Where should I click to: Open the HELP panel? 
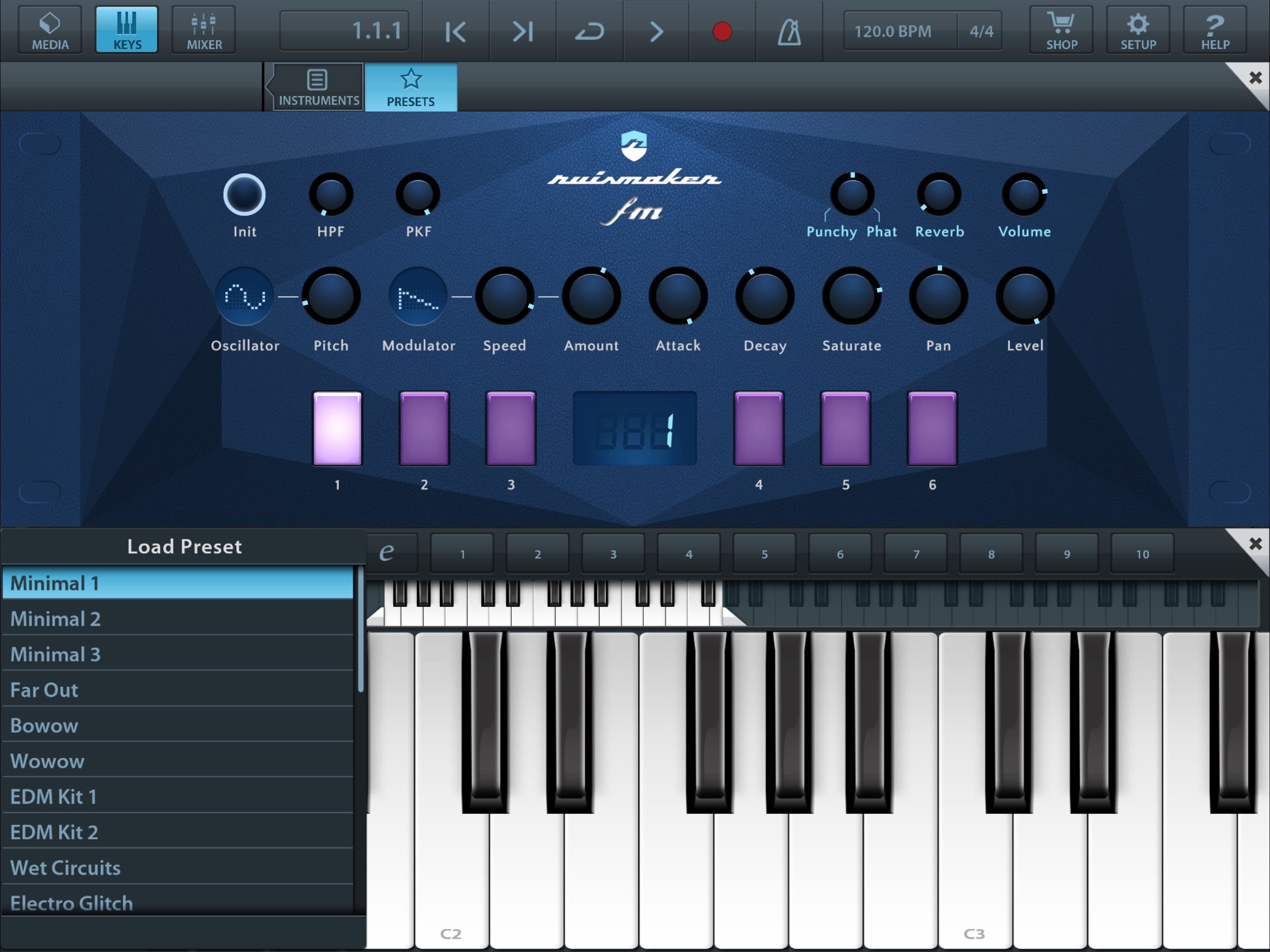point(1214,30)
